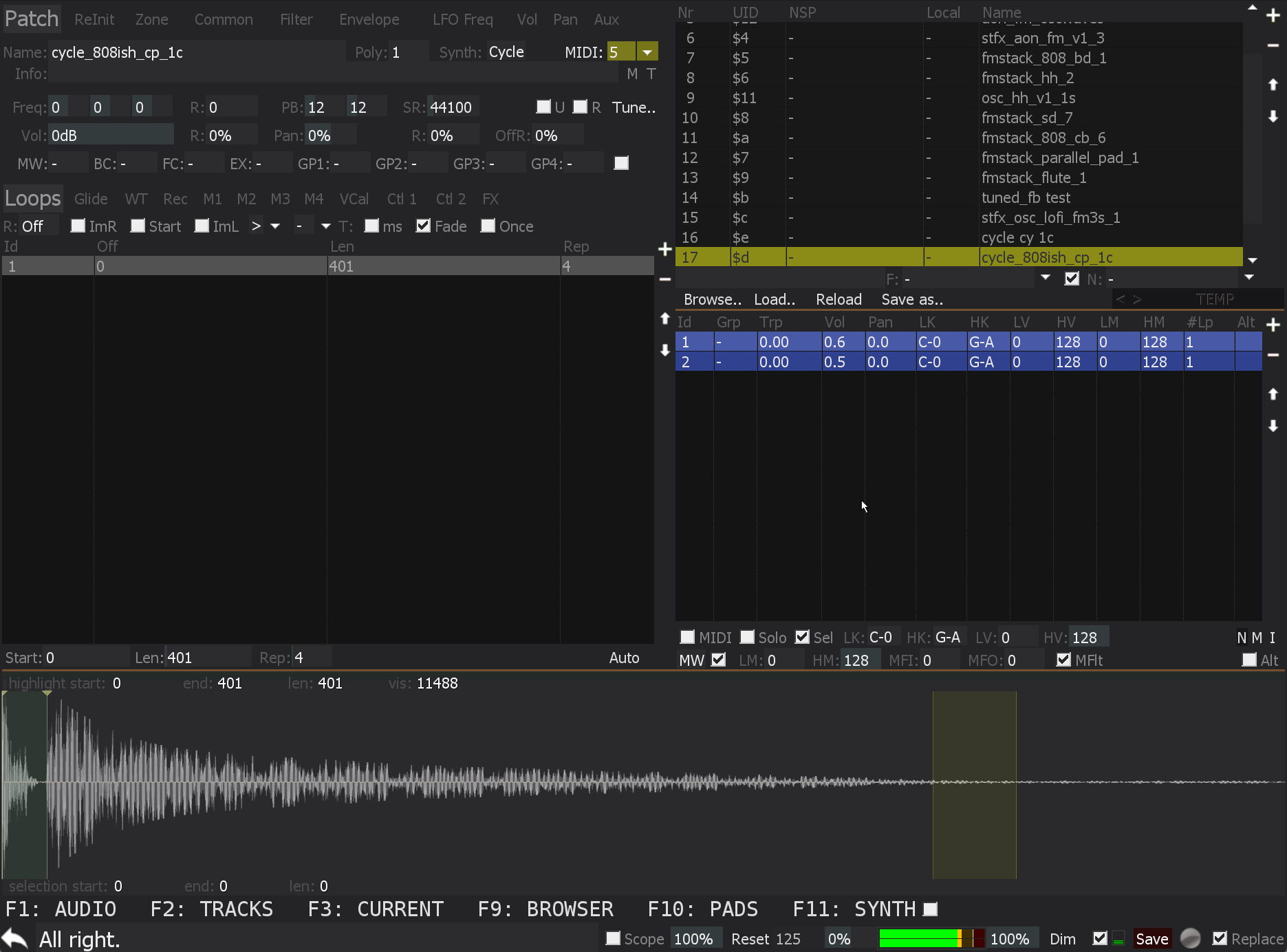Image resolution: width=1287 pixels, height=952 pixels.
Task: Add a zone with plus next to Alt column
Action: [1273, 325]
